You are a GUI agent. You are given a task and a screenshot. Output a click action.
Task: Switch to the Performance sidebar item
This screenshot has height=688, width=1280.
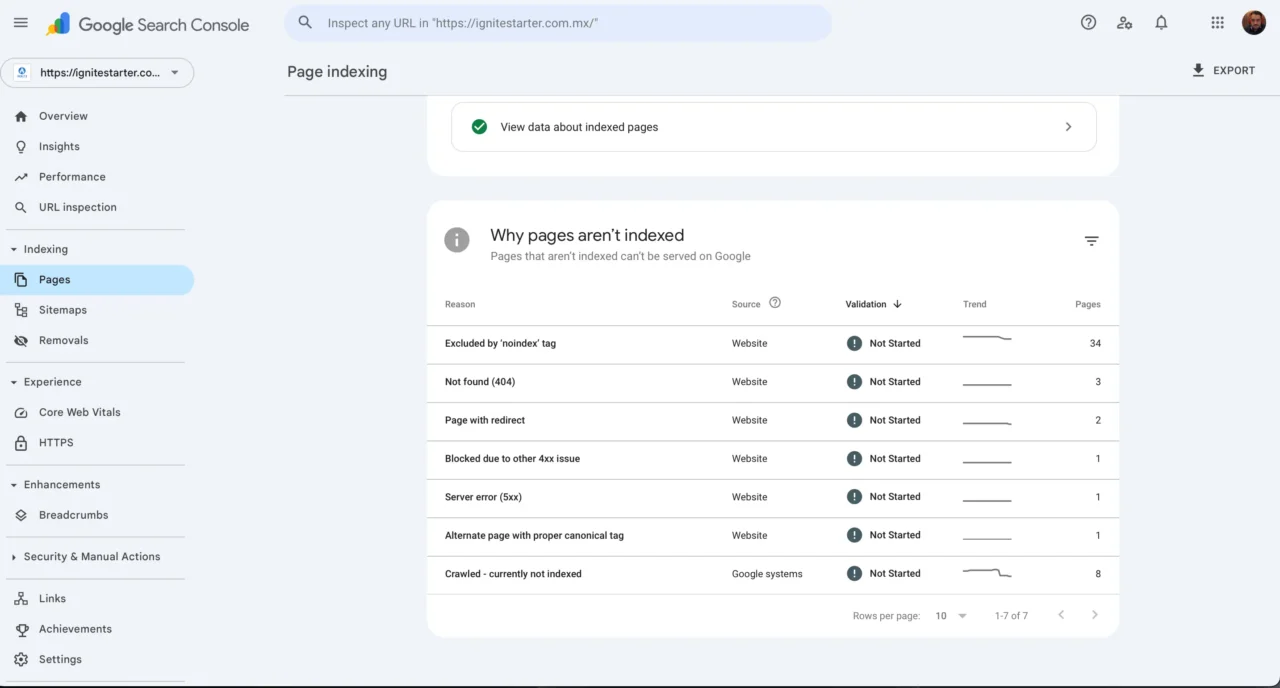tap(74, 176)
